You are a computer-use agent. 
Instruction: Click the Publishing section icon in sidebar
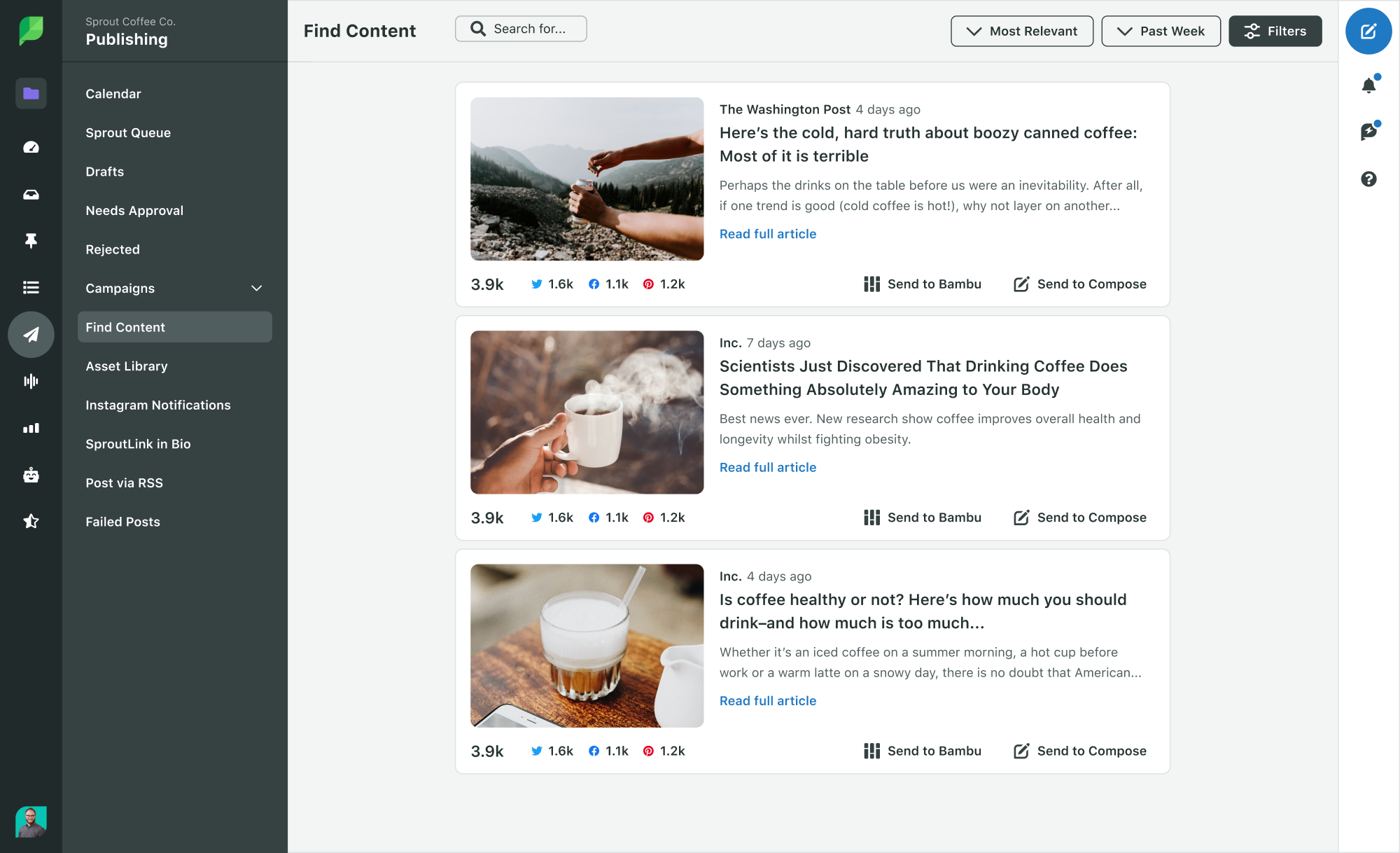(x=30, y=334)
